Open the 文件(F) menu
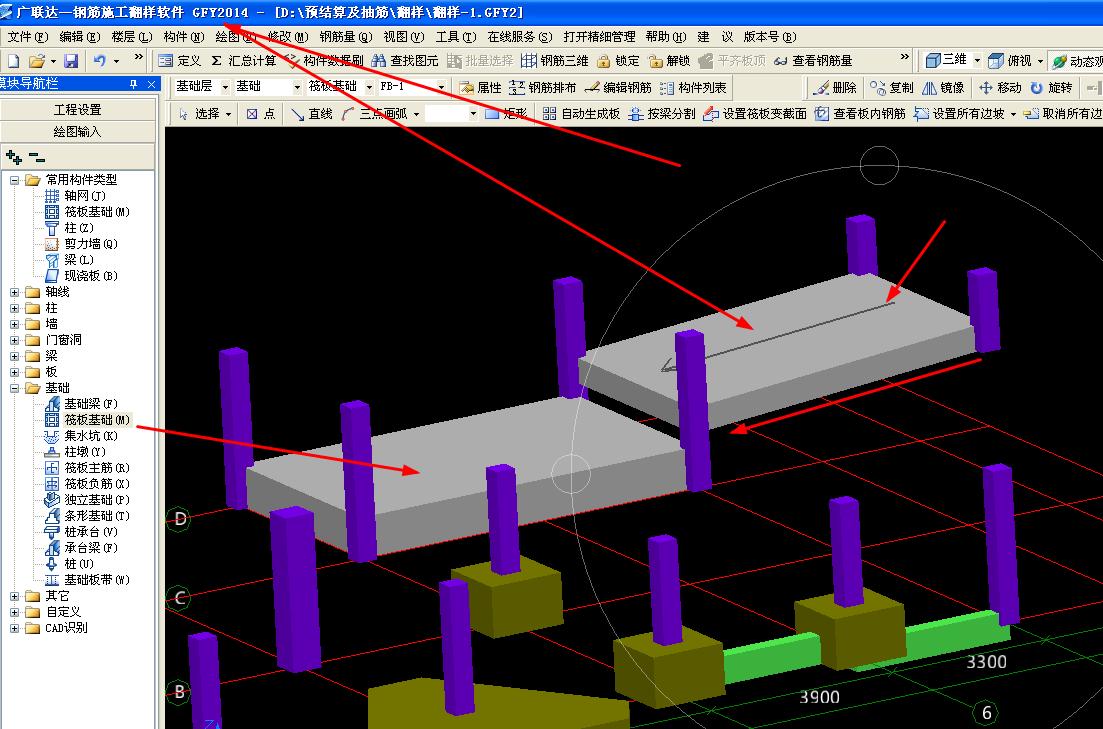 point(27,37)
